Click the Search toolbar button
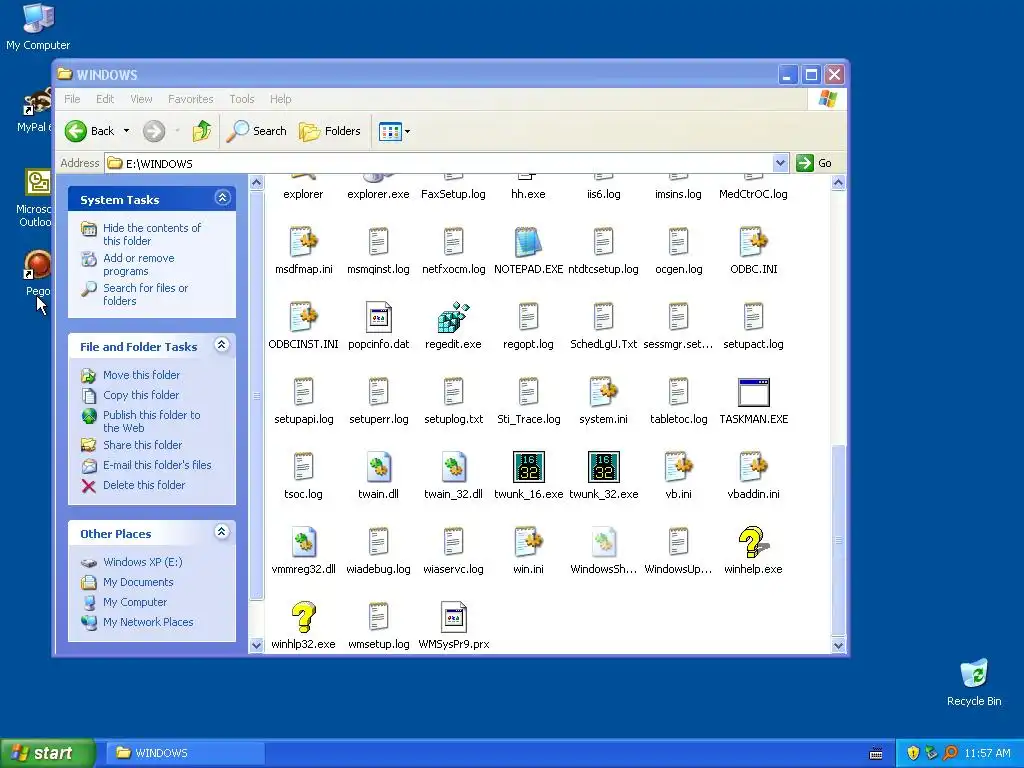This screenshot has height=768, width=1024. click(x=257, y=131)
